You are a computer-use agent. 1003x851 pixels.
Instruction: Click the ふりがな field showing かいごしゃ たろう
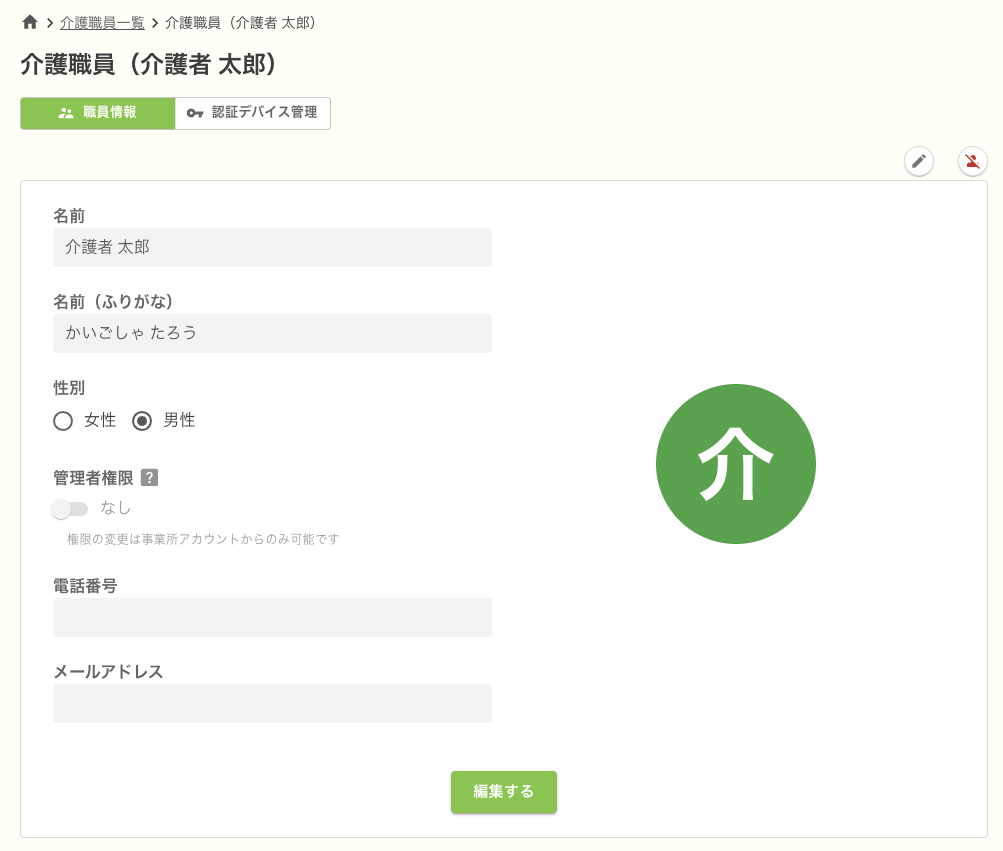(272, 333)
